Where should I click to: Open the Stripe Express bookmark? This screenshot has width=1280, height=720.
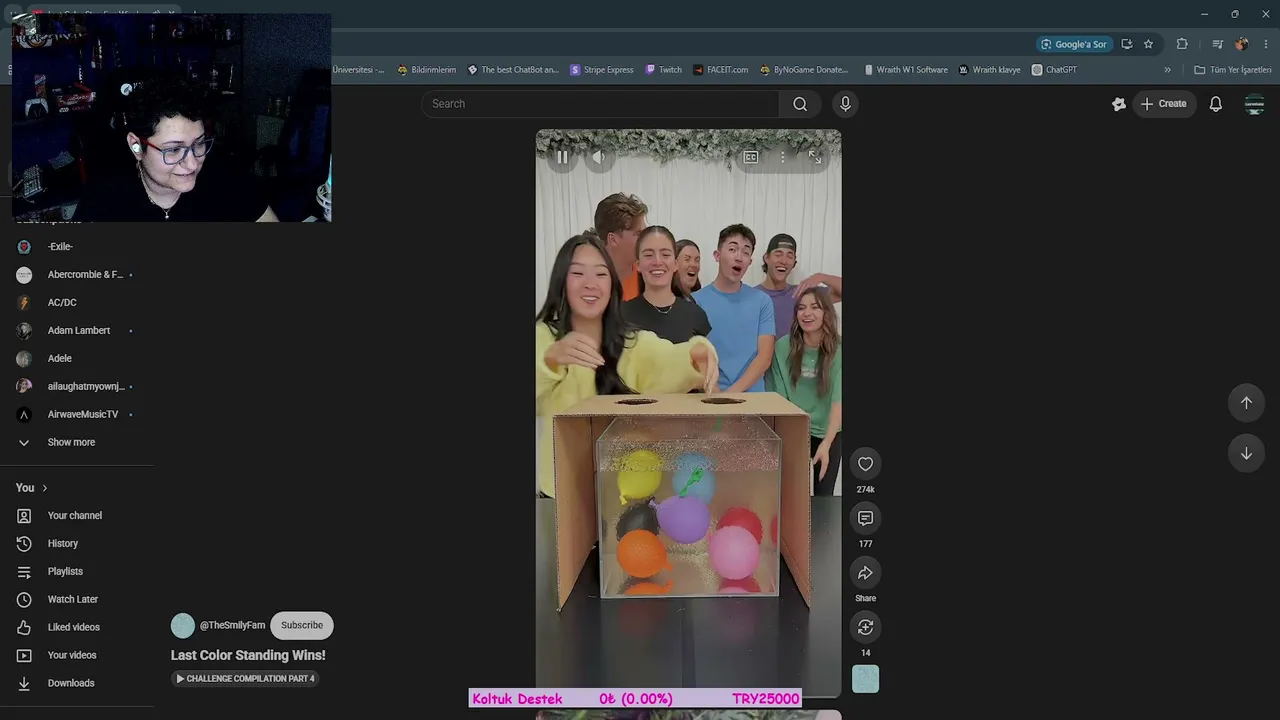click(602, 70)
